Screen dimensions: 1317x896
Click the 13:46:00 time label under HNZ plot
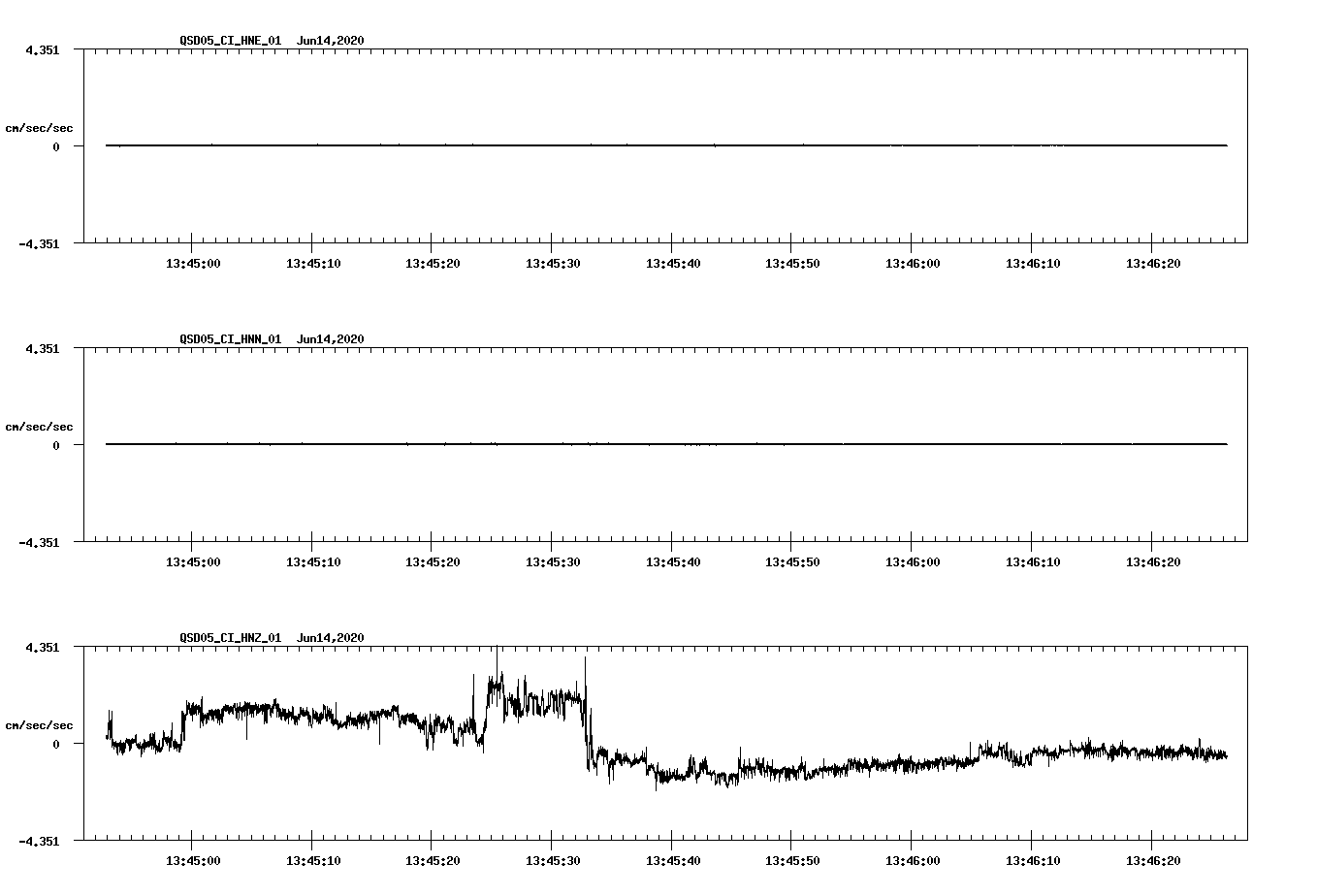tap(913, 861)
